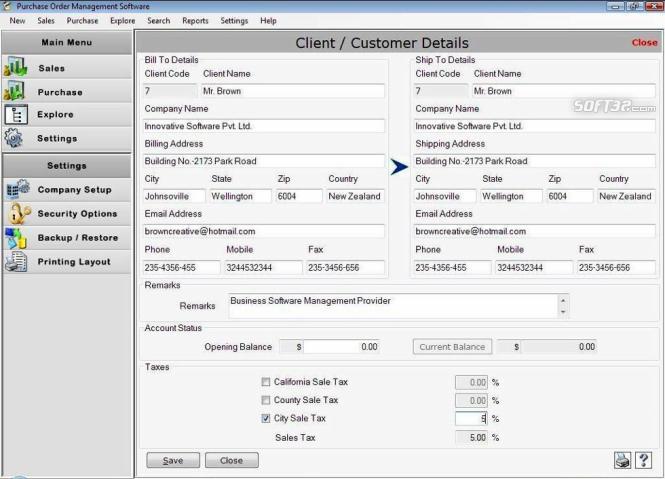Open the Help menu
Image resolution: width=665 pixels, height=479 pixels.
[268, 21]
